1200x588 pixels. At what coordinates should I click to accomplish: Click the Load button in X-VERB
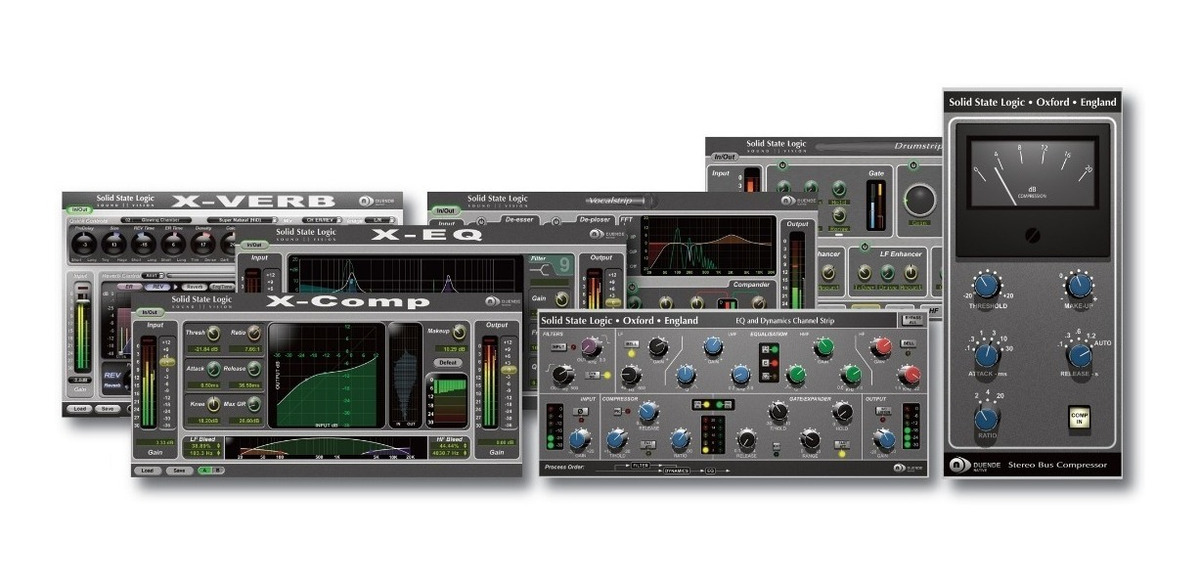(x=80, y=409)
